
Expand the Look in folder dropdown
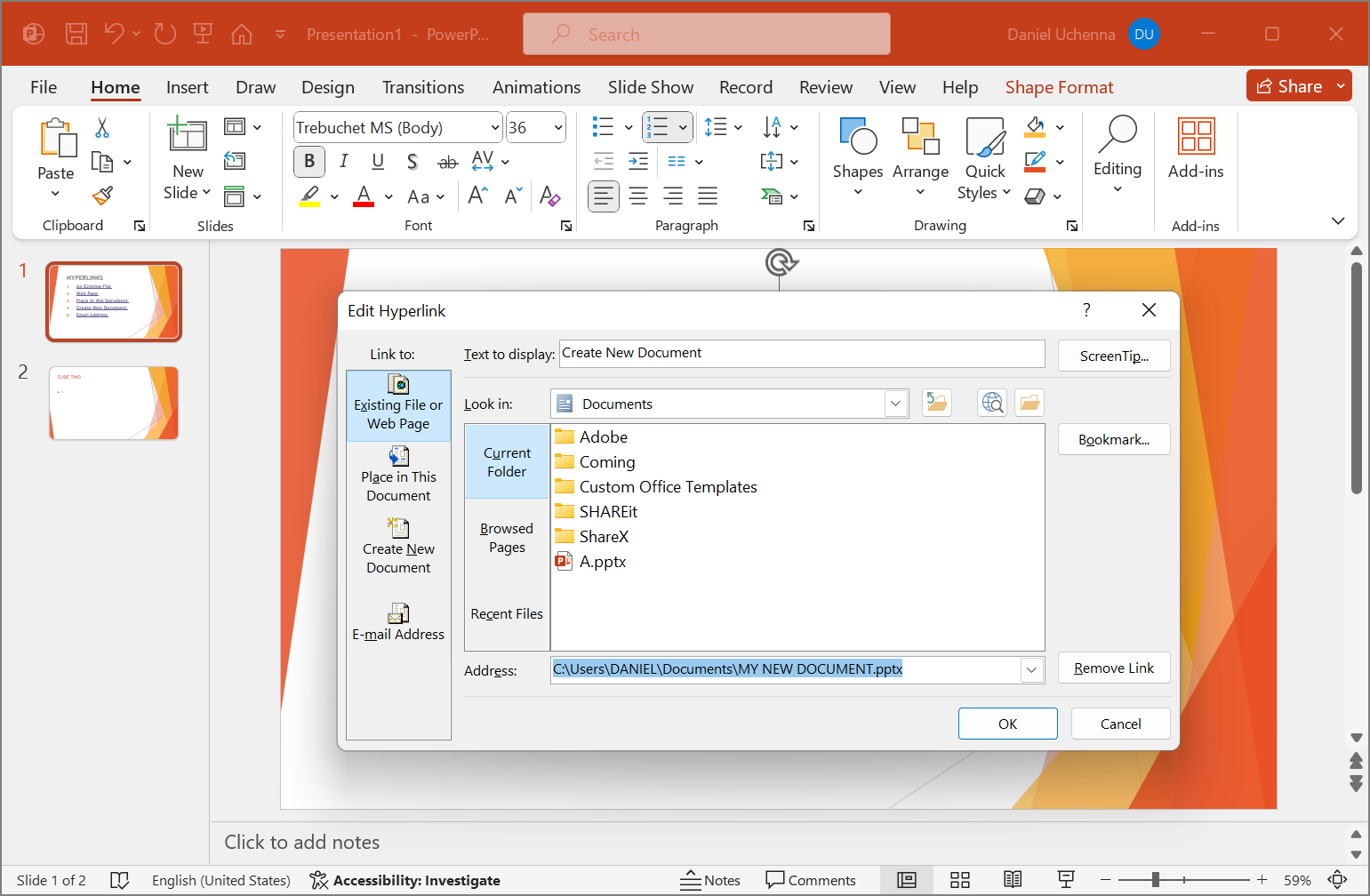[x=895, y=404]
